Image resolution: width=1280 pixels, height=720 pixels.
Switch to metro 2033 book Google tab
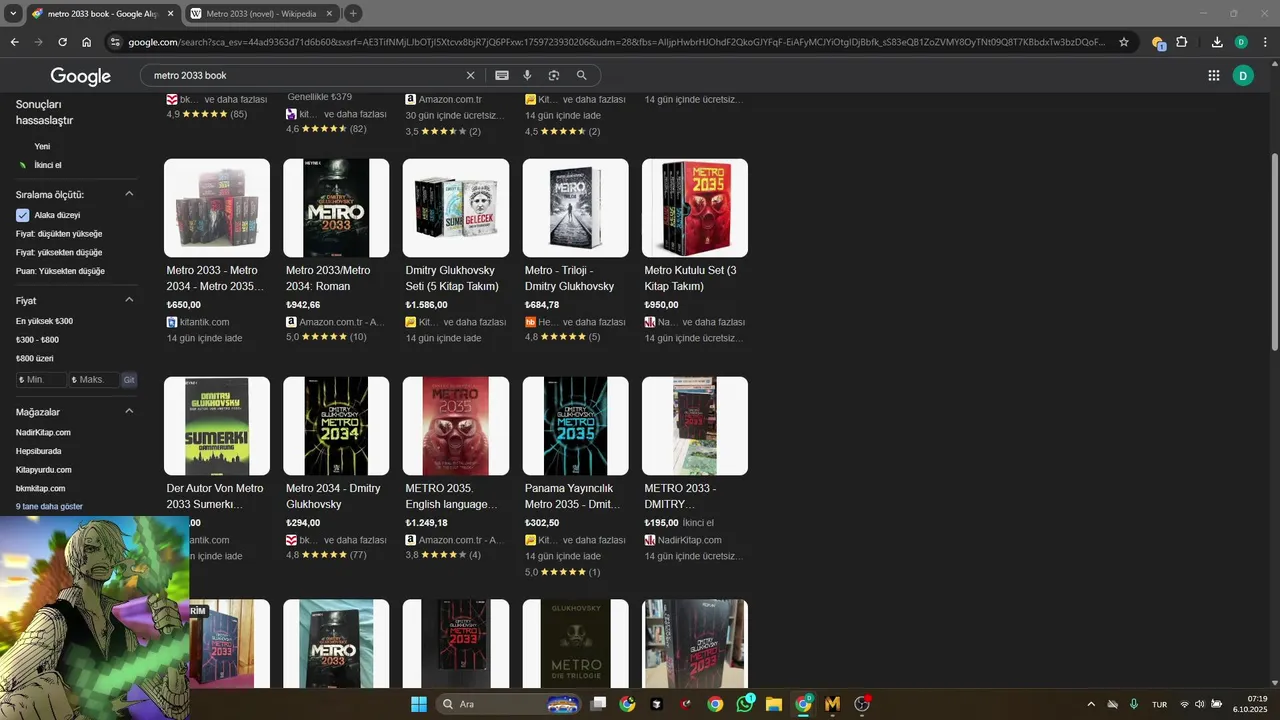[102, 14]
